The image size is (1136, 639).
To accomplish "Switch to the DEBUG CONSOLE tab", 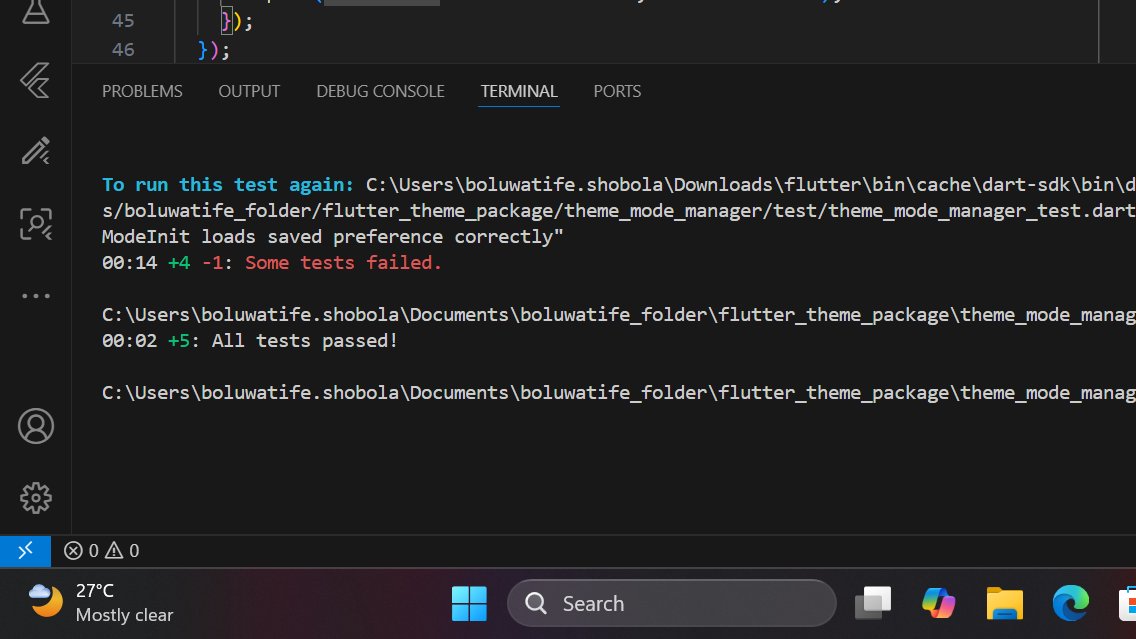I will tap(380, 91).
